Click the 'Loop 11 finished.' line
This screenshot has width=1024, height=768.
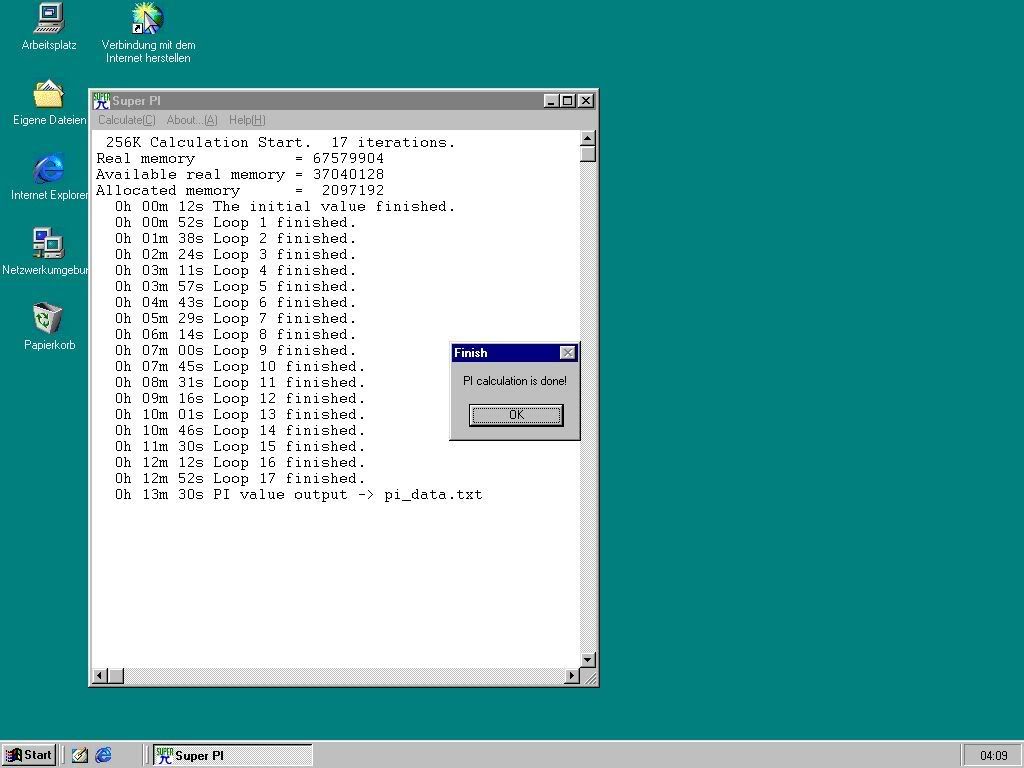(240, 383)
